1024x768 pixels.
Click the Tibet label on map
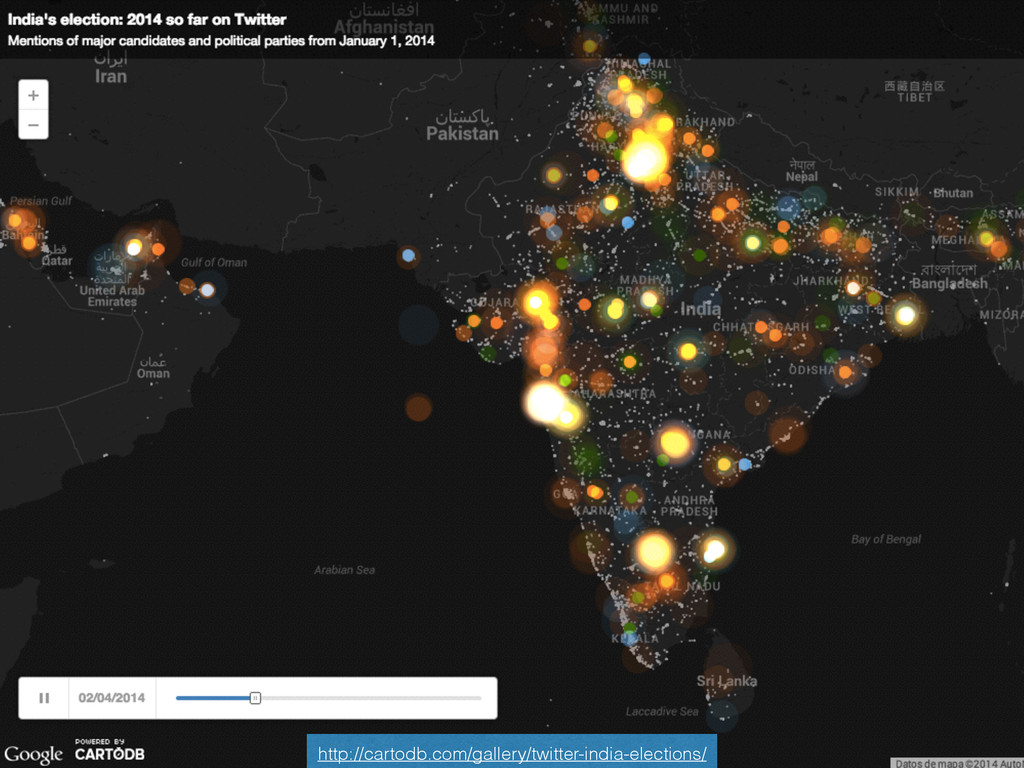[x=914, y=92]
